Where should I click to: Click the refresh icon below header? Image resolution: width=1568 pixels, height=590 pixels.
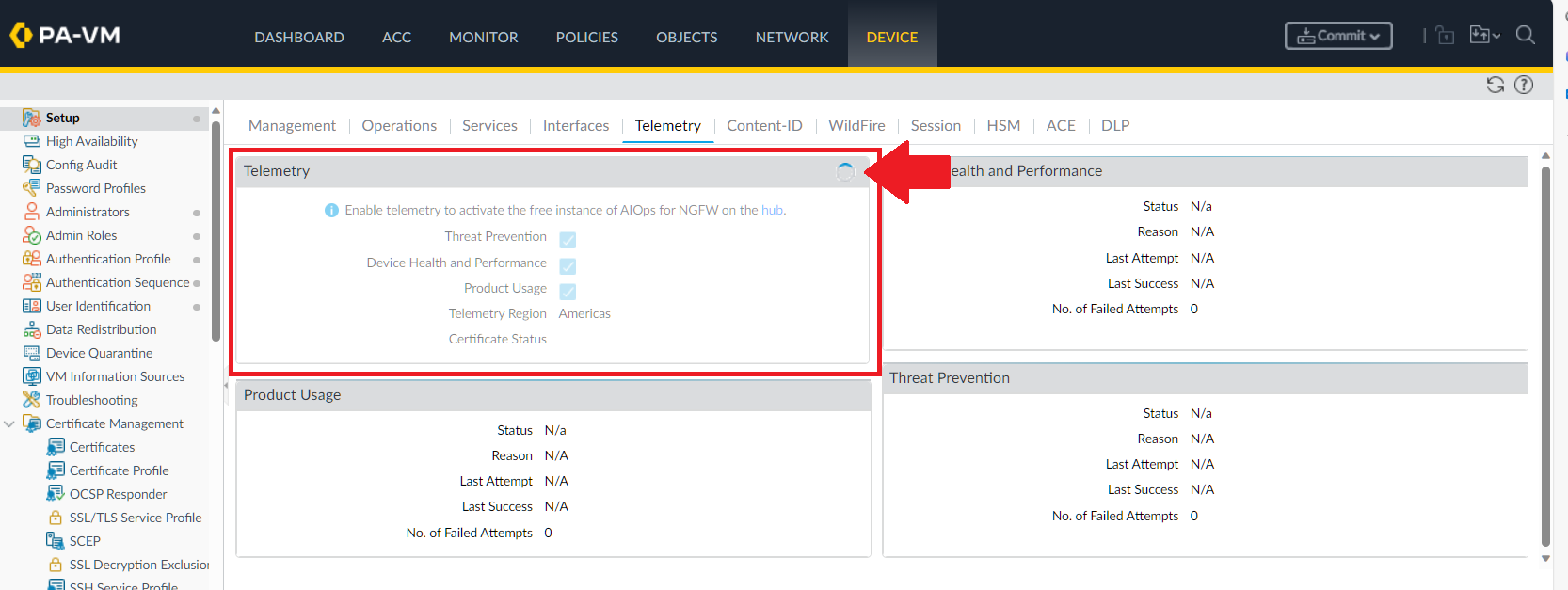[x=1495, y=85]
